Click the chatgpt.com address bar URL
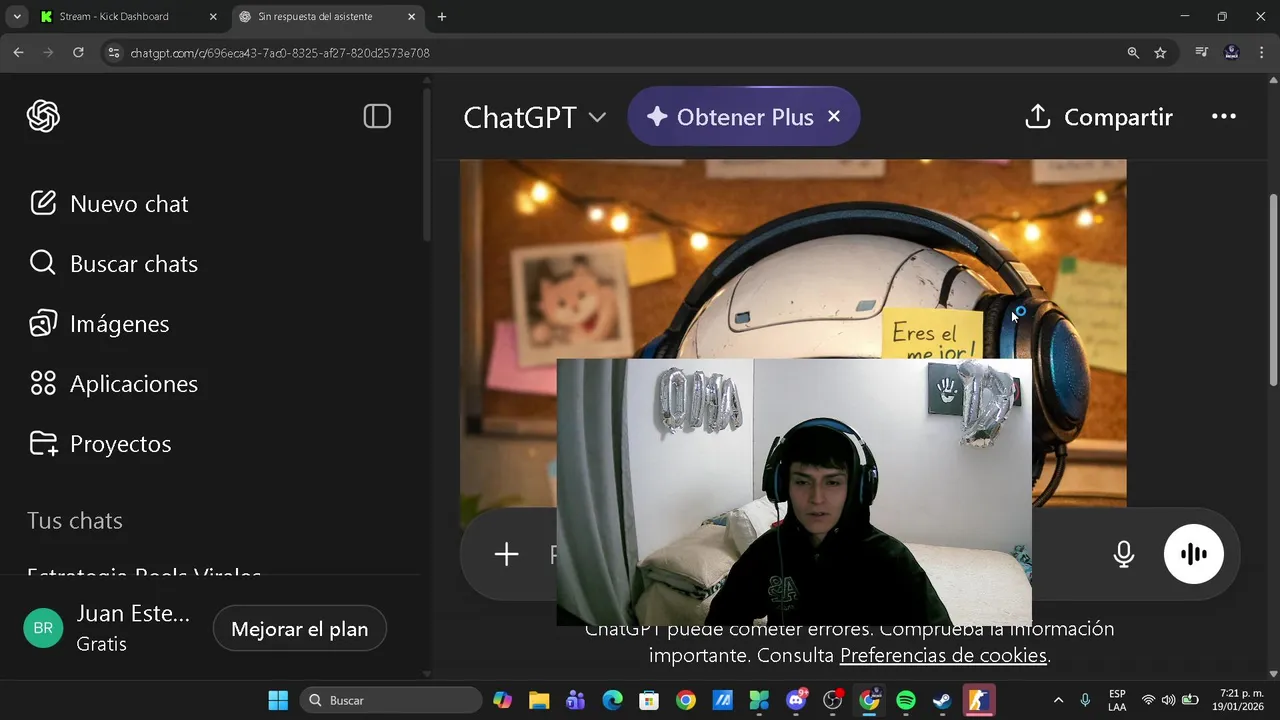The image size is (1280, 720). click(x=280, y=53)
